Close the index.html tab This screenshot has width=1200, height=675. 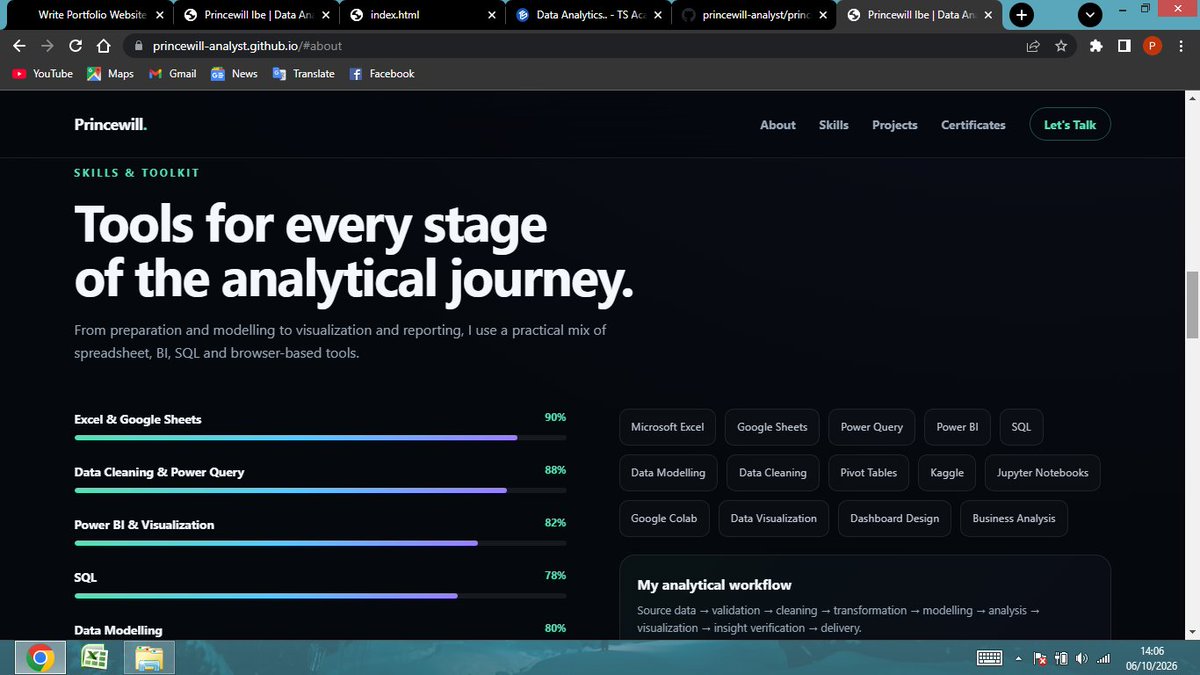pos(491,15)
